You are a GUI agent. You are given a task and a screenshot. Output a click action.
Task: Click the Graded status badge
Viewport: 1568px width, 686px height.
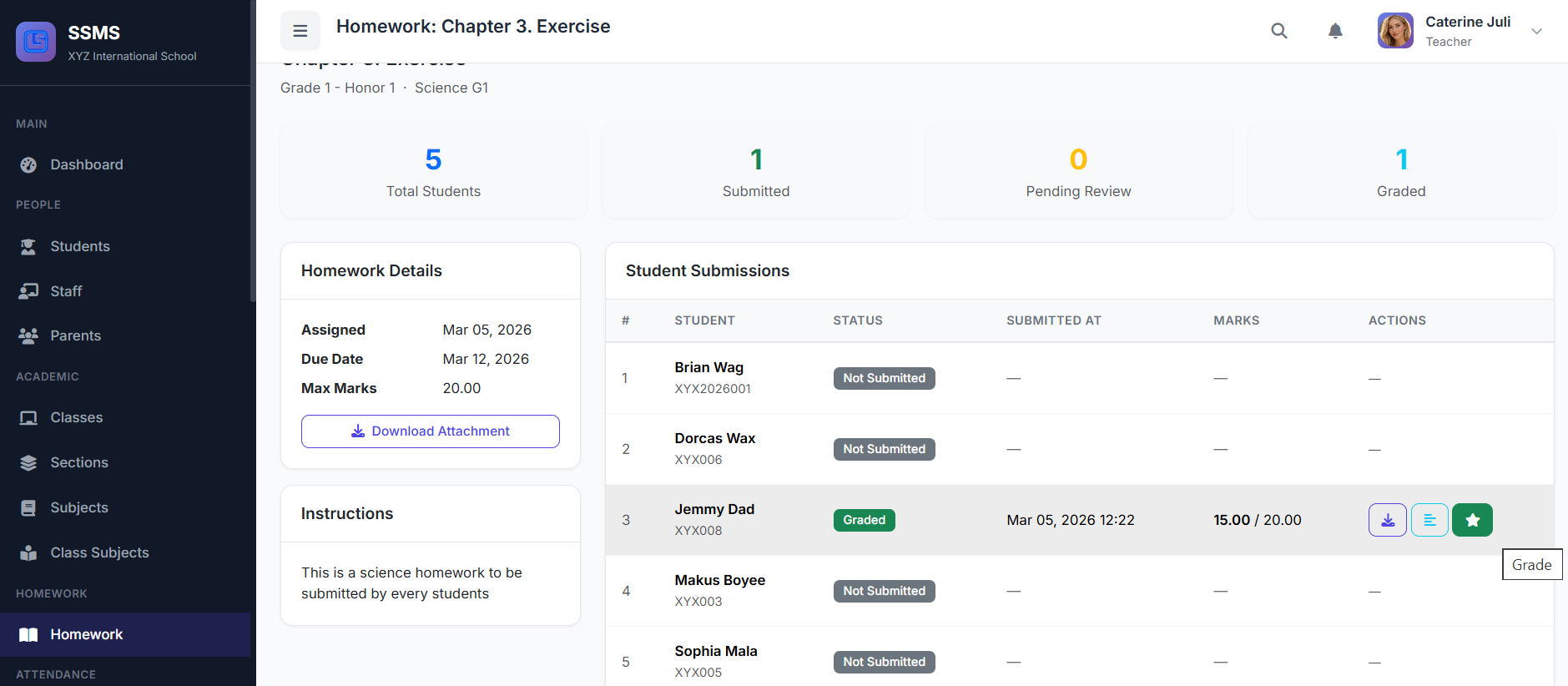864,520
